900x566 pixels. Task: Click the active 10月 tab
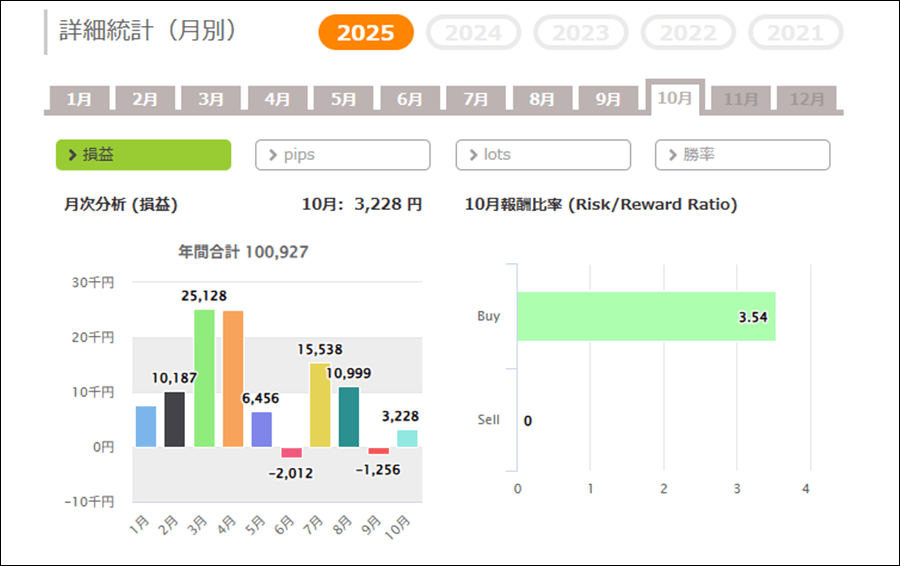tap(674, 97)
